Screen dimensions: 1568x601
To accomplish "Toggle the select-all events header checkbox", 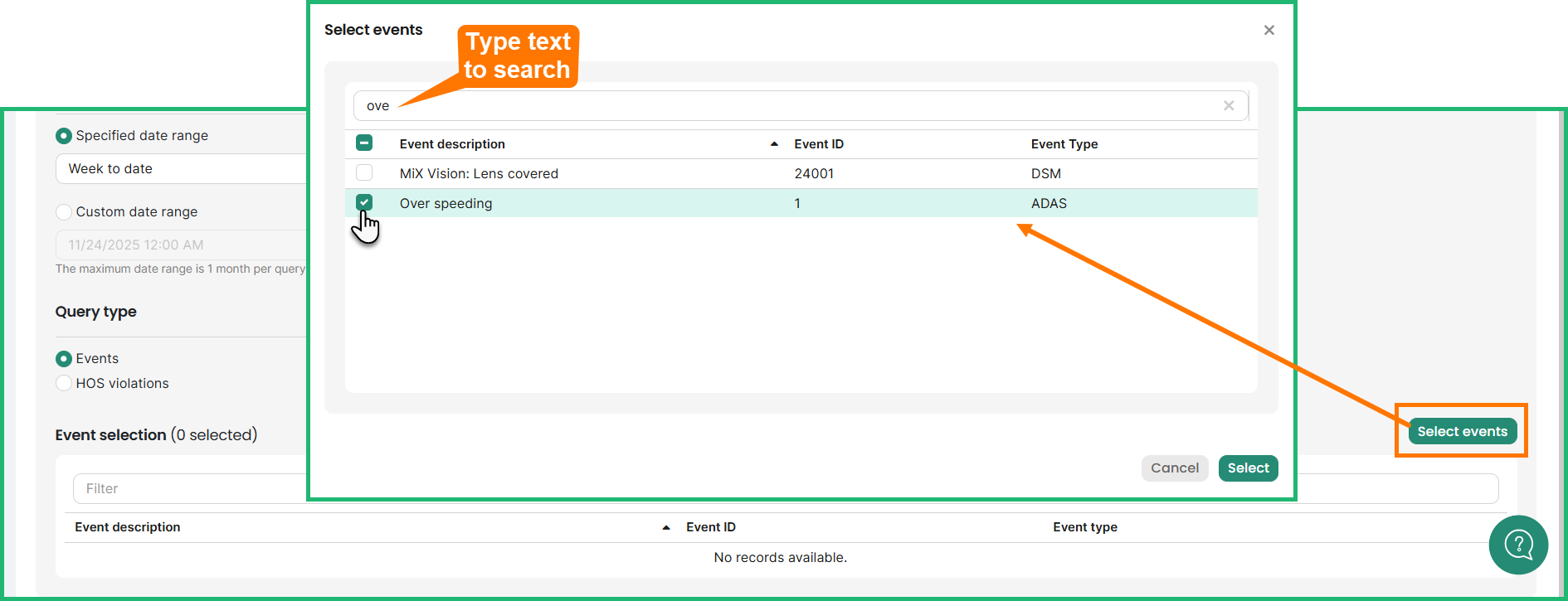I will [x=364, y=143].
